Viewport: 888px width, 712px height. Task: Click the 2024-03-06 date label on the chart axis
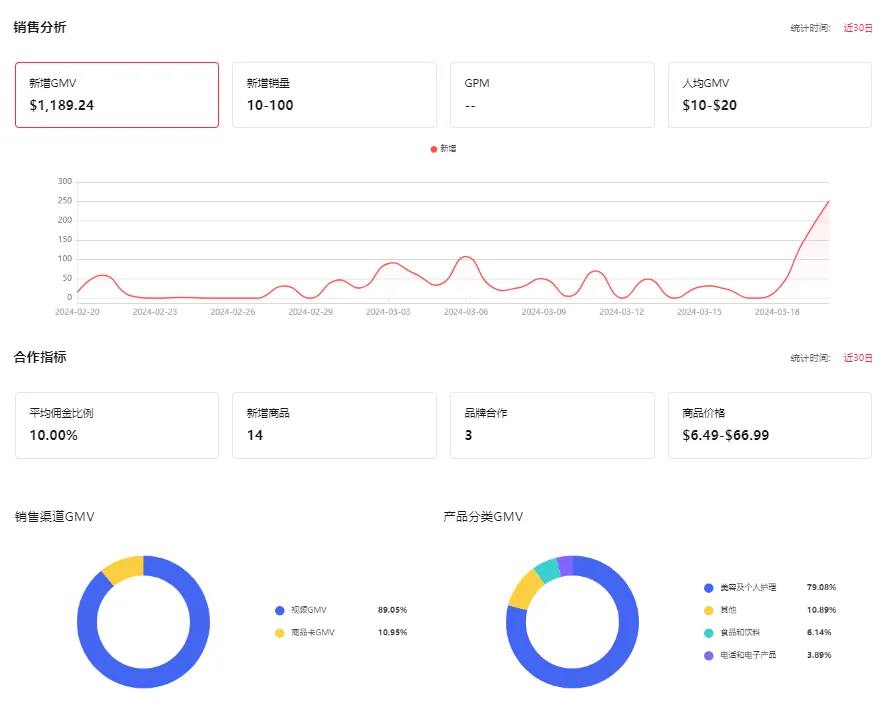pos(466,312)
